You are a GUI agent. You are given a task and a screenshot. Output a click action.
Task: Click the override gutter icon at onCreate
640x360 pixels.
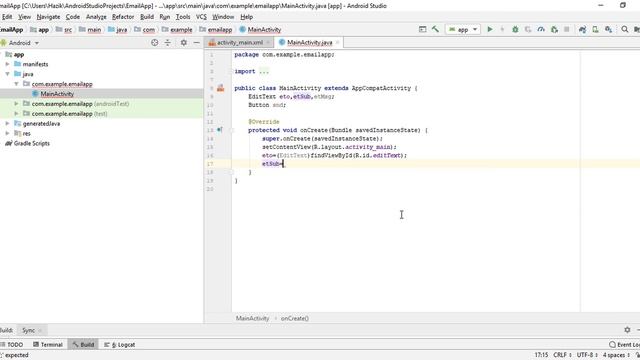coord(220,130)
